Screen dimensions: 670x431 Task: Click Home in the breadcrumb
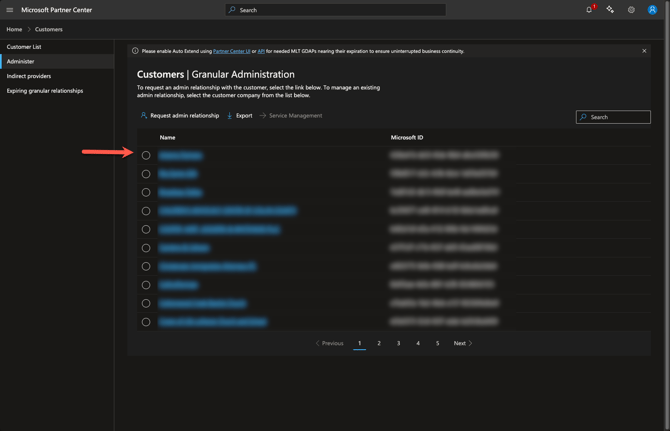[14, 29]
